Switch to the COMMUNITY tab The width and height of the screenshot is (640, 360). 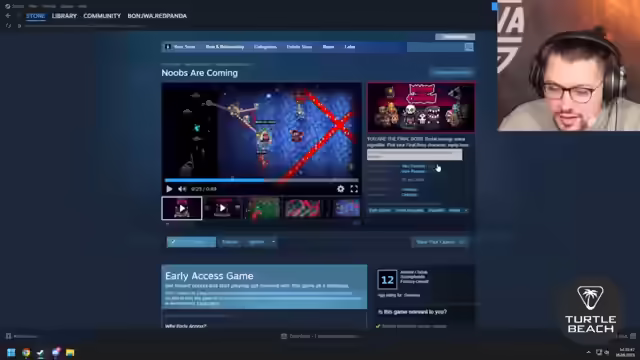click(102, 16)
